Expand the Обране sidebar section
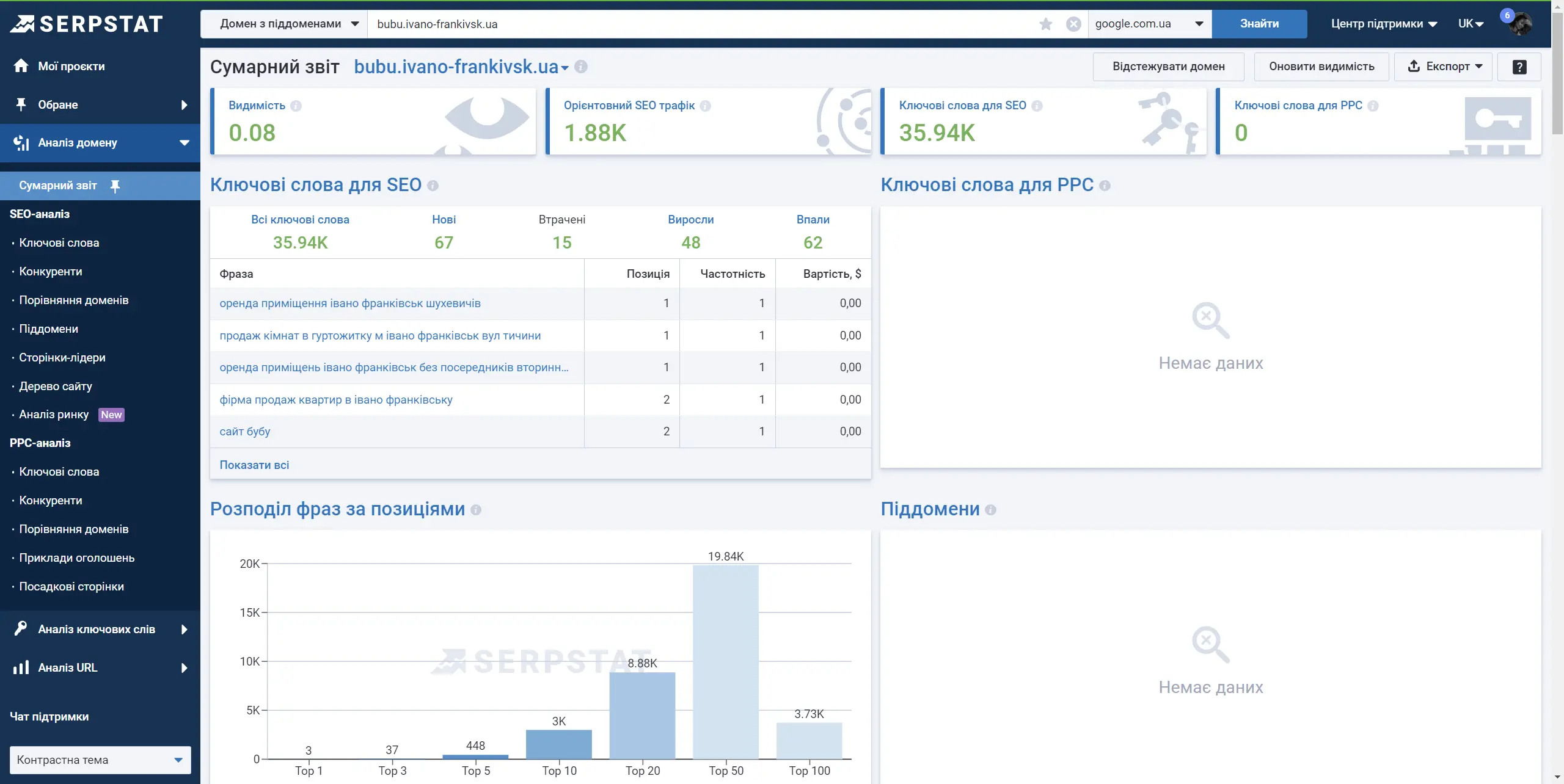 (100, 105)
